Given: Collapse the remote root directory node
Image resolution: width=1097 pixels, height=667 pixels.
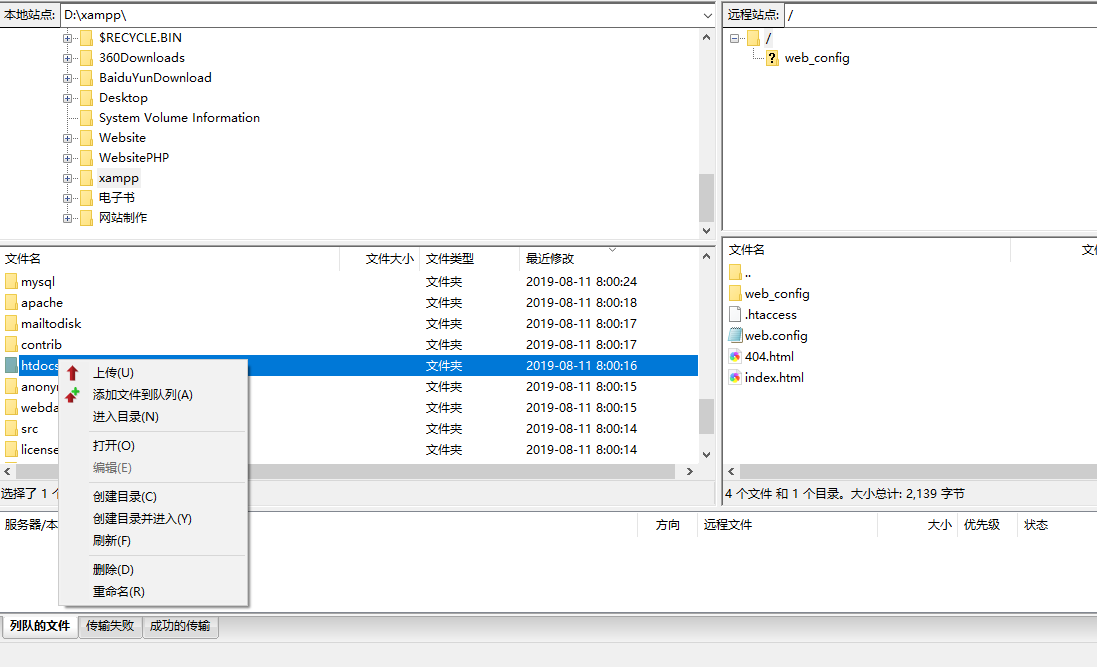Looking at the screenshot, I should click(735, 38).
